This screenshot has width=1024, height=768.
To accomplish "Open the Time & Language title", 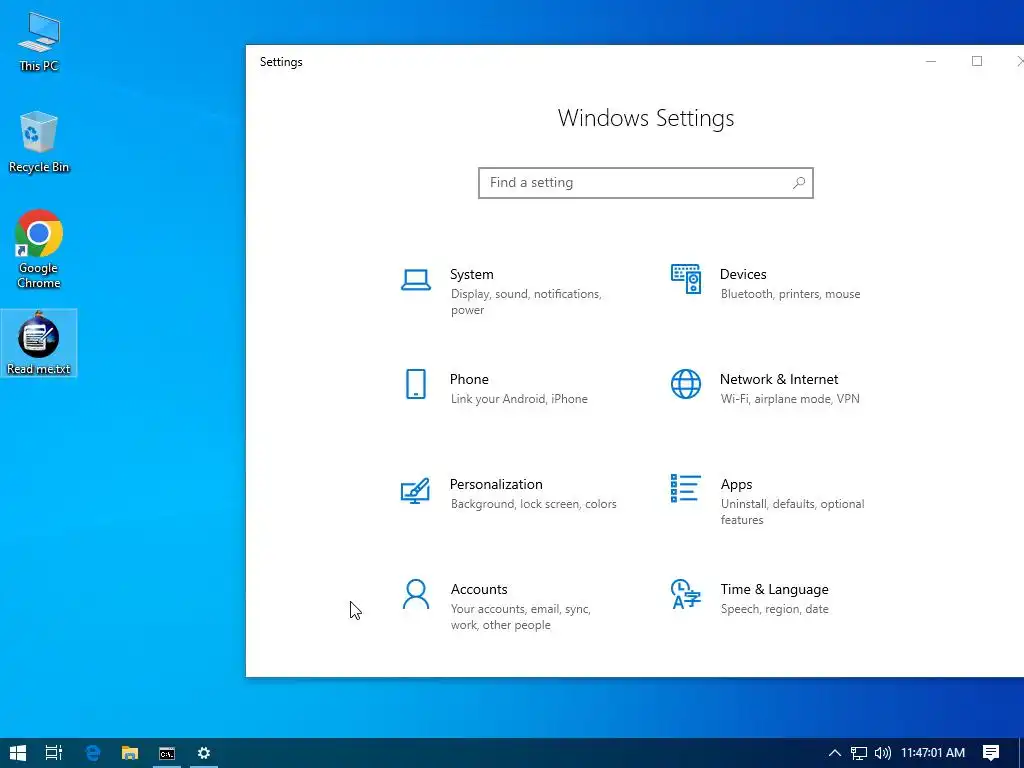I will pyautogui.click(x=775, y=589).
